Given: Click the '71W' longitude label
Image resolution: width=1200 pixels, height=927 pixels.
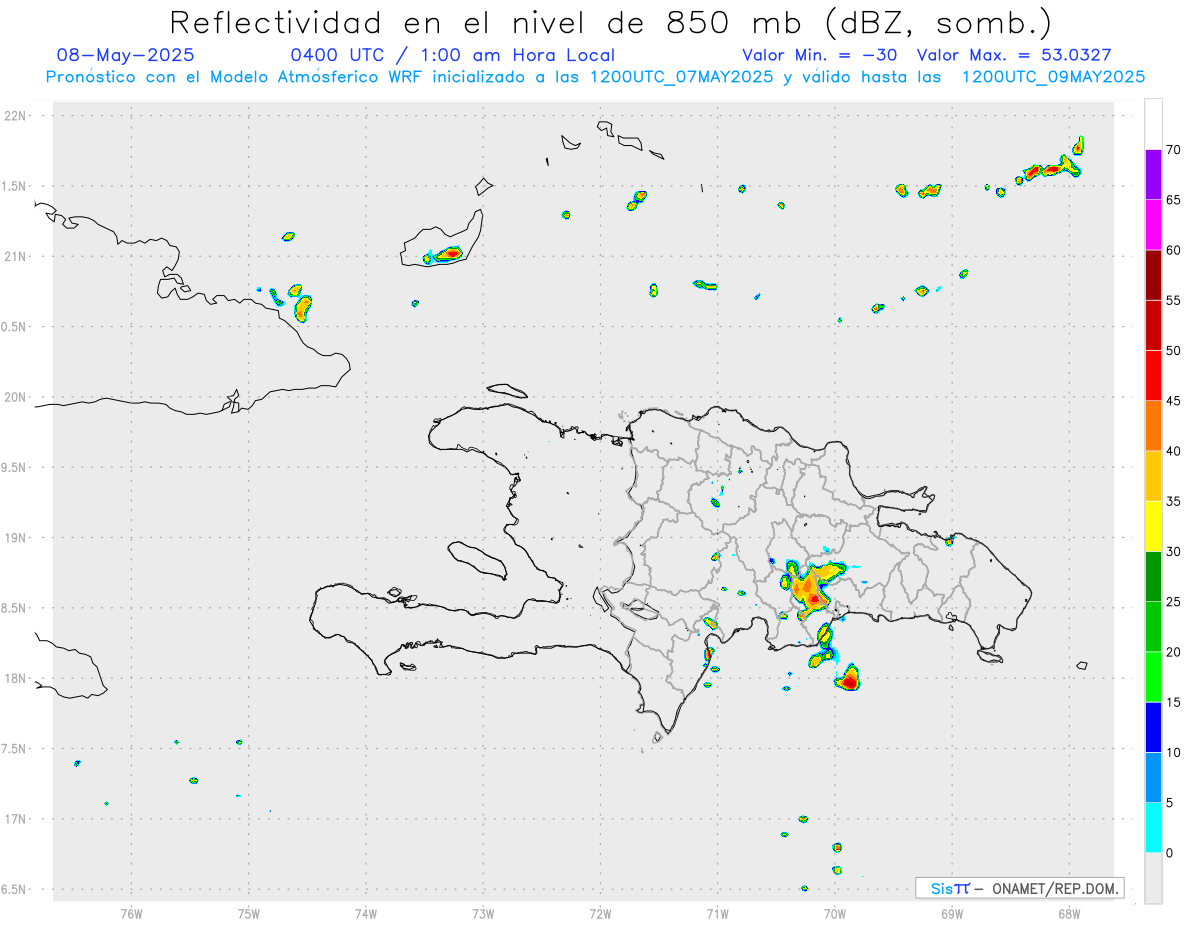Looking at the screenshot, I should [x=717, y=912].
